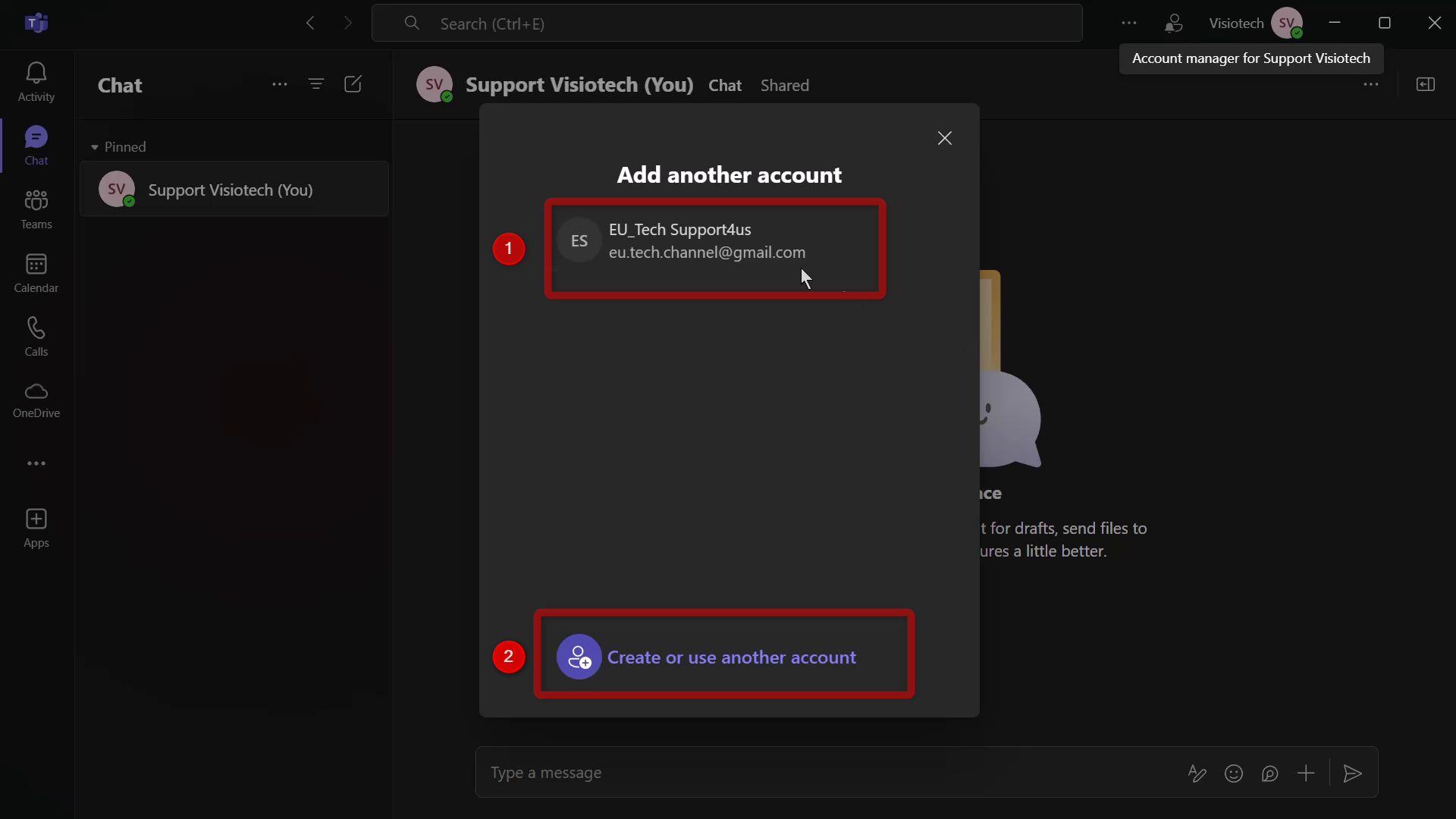This screenshot has width=1456, height=819.
Task: Close the Add another account dialog
Action: (x=945, y=138)
